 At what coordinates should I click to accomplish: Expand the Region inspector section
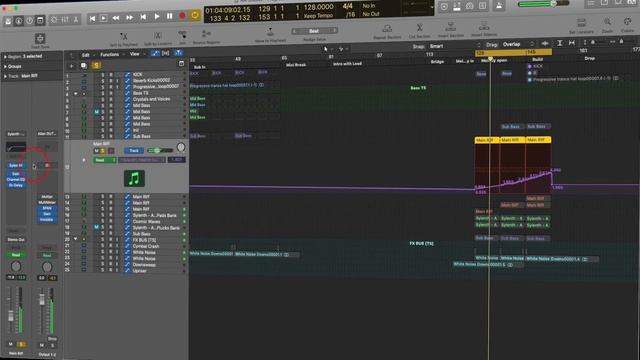click(x=5, y=57)
